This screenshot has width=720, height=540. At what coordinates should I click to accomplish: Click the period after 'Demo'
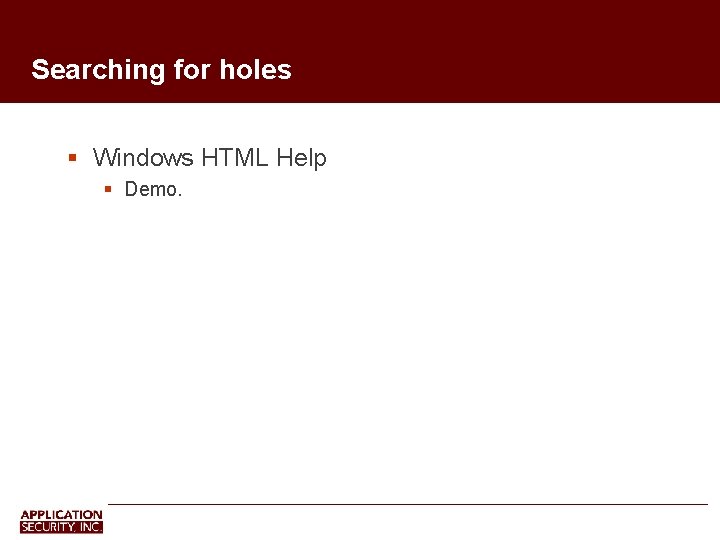click(180, 196)
